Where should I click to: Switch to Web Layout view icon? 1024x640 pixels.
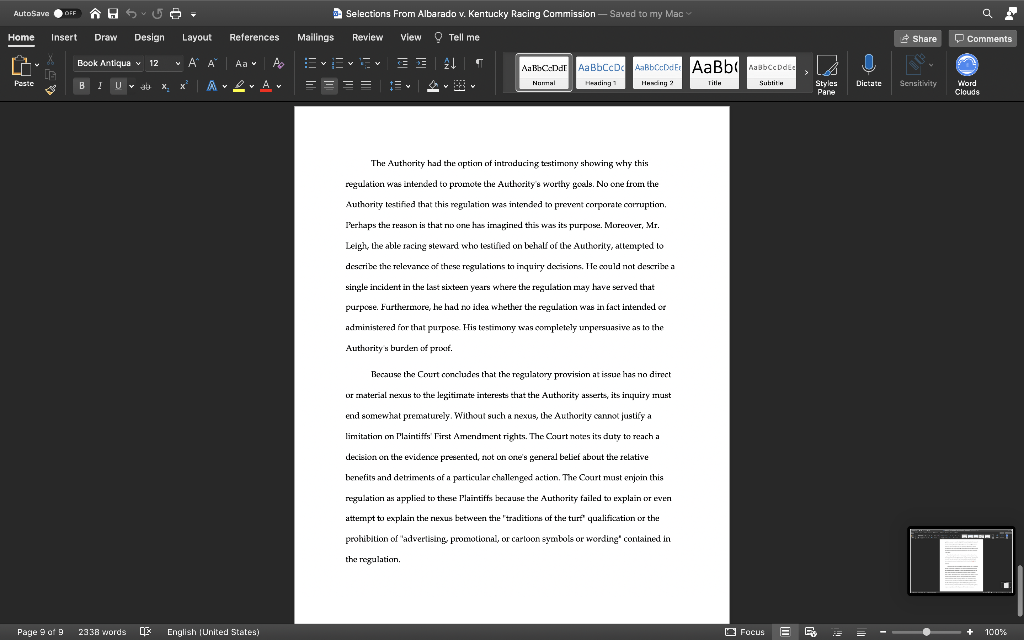coord(810,632)
